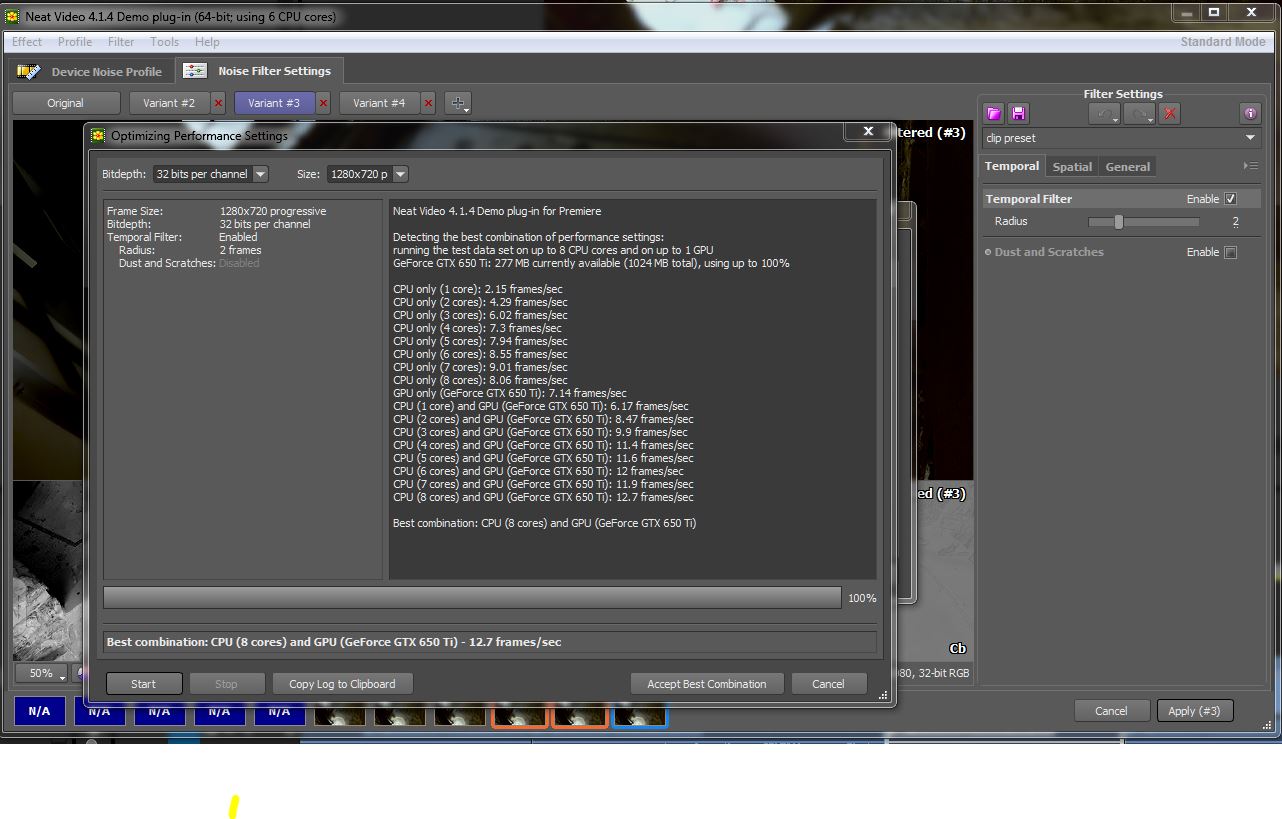Remove Variant #4 with its red X
The width and height of the screenshot is (1282, 819).
click(x=428, y=103)
